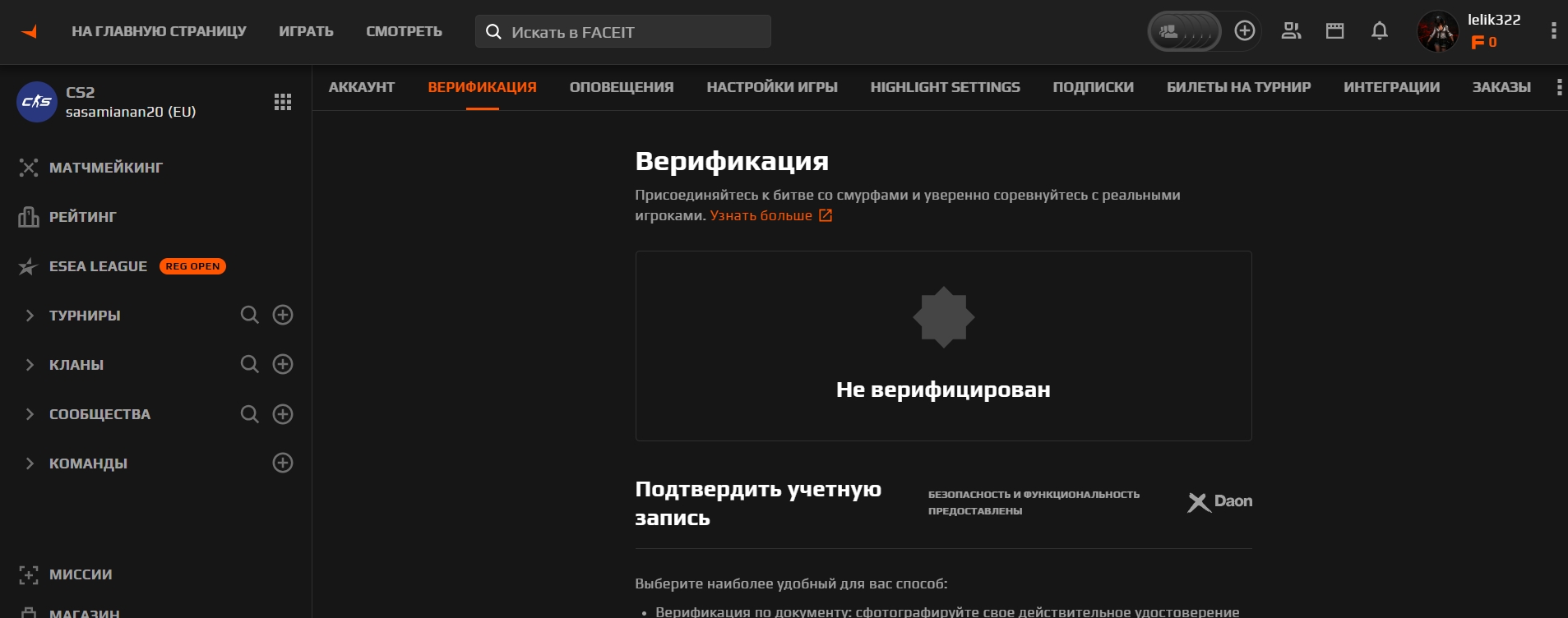Create a community with plus icon
Image resolution: width=1568 pixels, height=618 pixels.
tap(283, 414)
